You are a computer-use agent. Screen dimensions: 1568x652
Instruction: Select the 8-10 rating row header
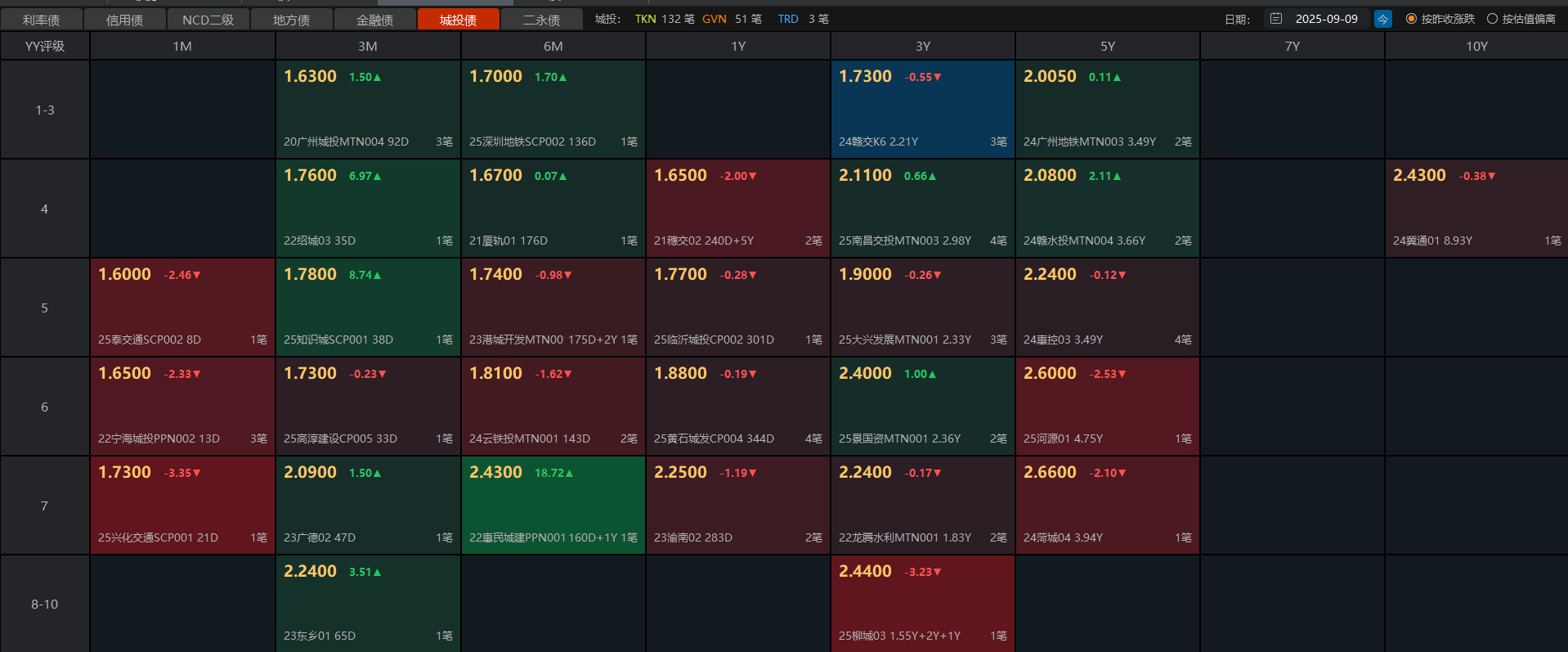pos(45,604)
